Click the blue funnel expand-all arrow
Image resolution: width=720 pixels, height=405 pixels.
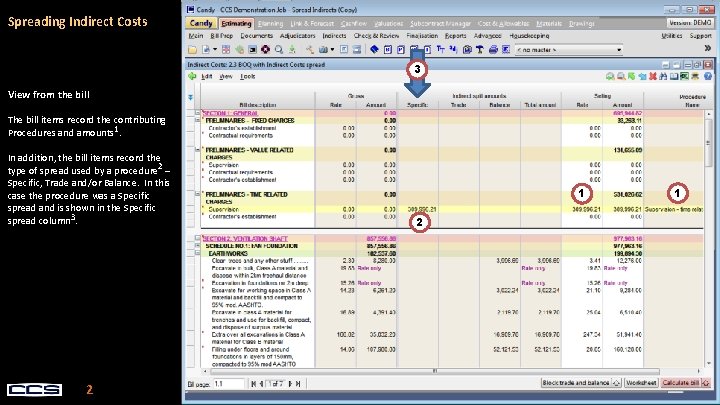[x=191, y=97]
